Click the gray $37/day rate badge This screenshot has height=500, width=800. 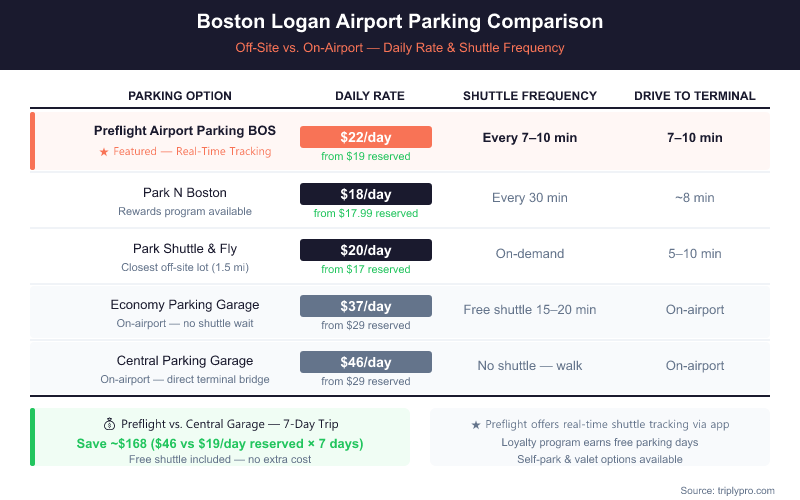(366, 306)
